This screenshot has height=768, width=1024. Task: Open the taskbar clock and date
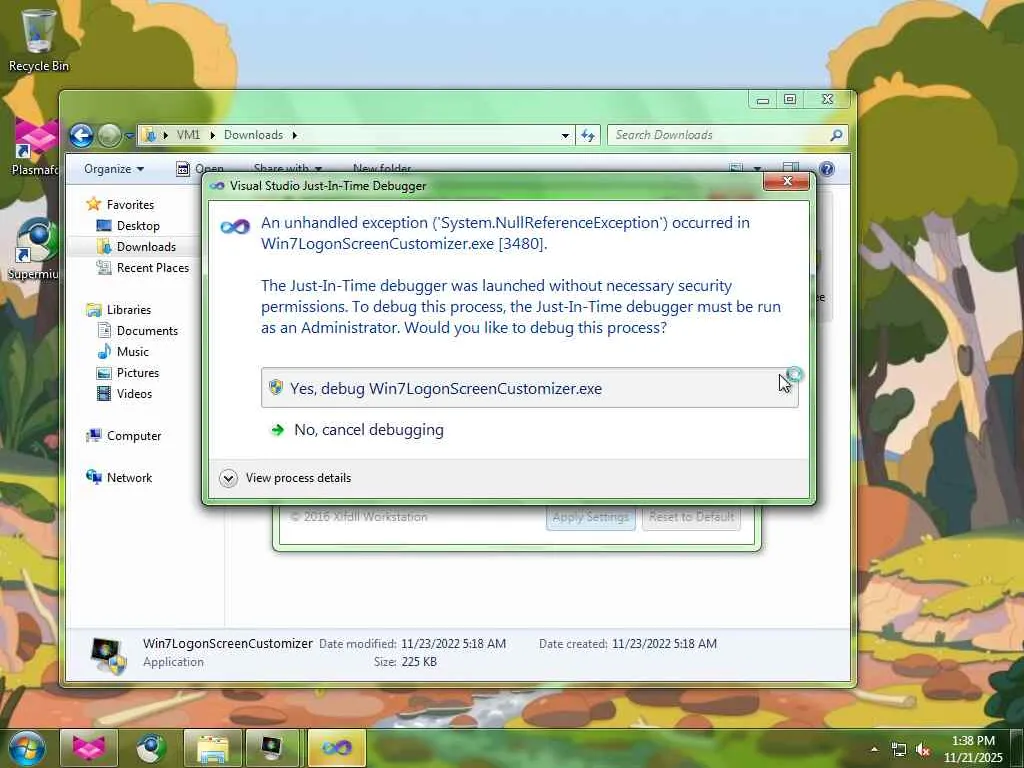pos(973,749)
